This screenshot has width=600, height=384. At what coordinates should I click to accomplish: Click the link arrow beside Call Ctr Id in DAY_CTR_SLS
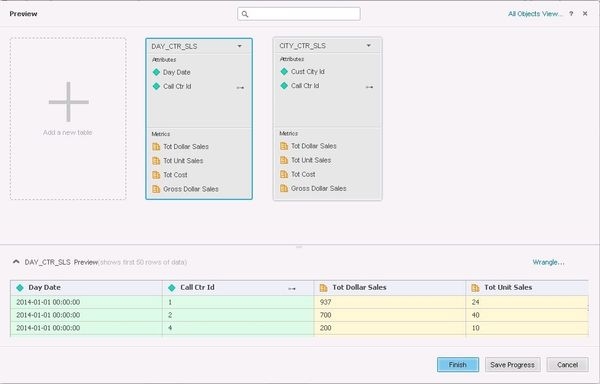pyautogui.click(x=240, y=88)
